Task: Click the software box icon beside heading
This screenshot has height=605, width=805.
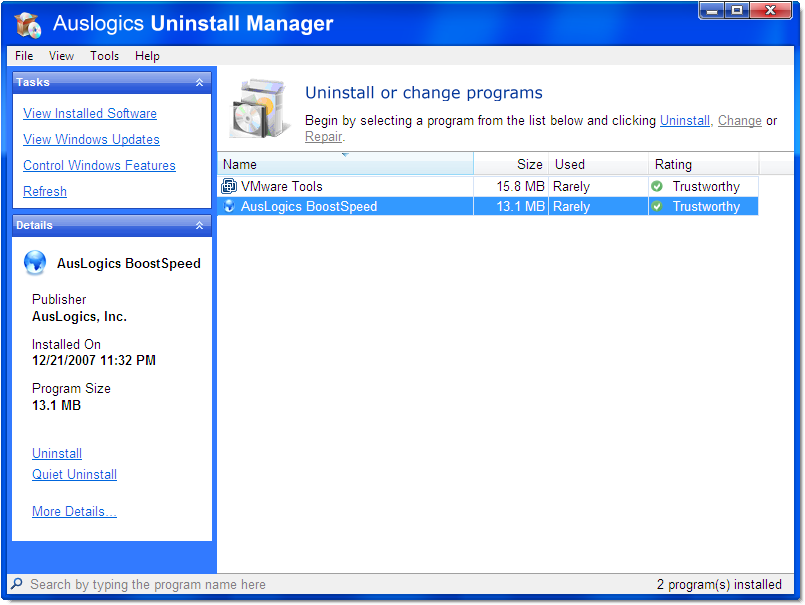Action: 260,109
